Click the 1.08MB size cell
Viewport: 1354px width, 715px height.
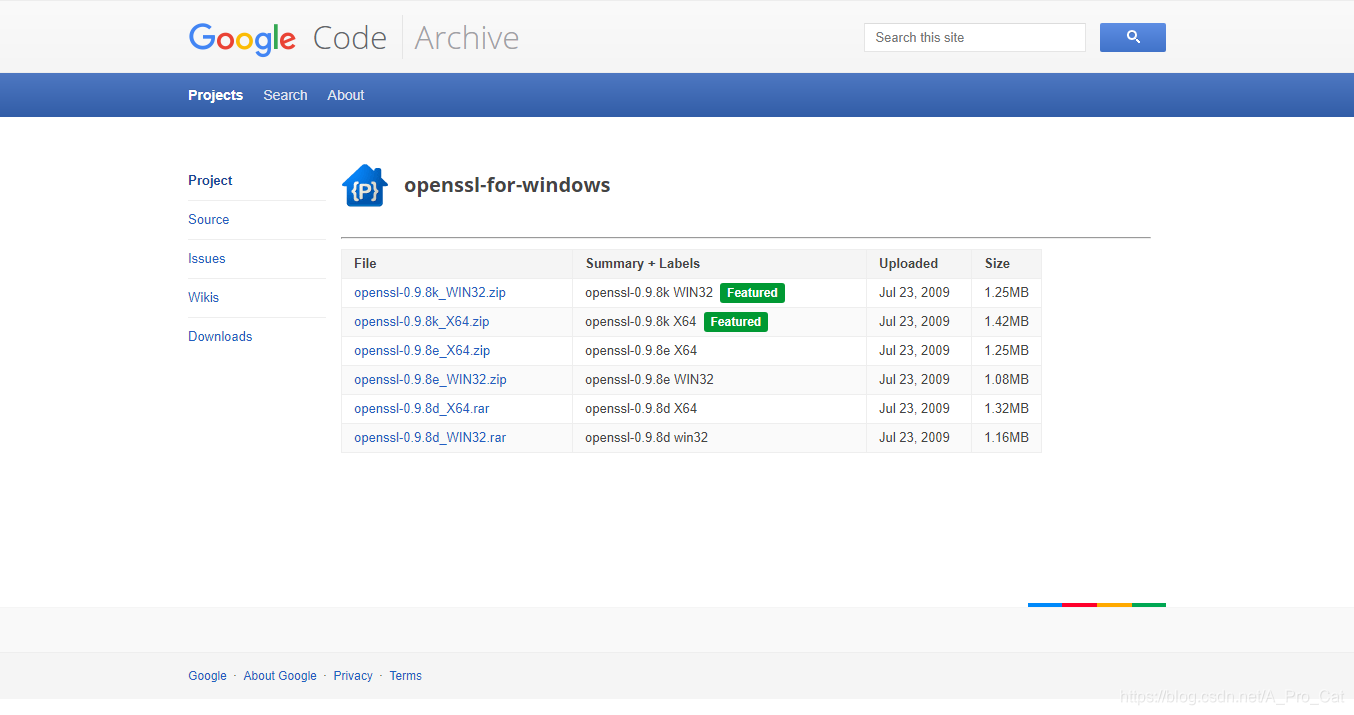[1007, 380]
